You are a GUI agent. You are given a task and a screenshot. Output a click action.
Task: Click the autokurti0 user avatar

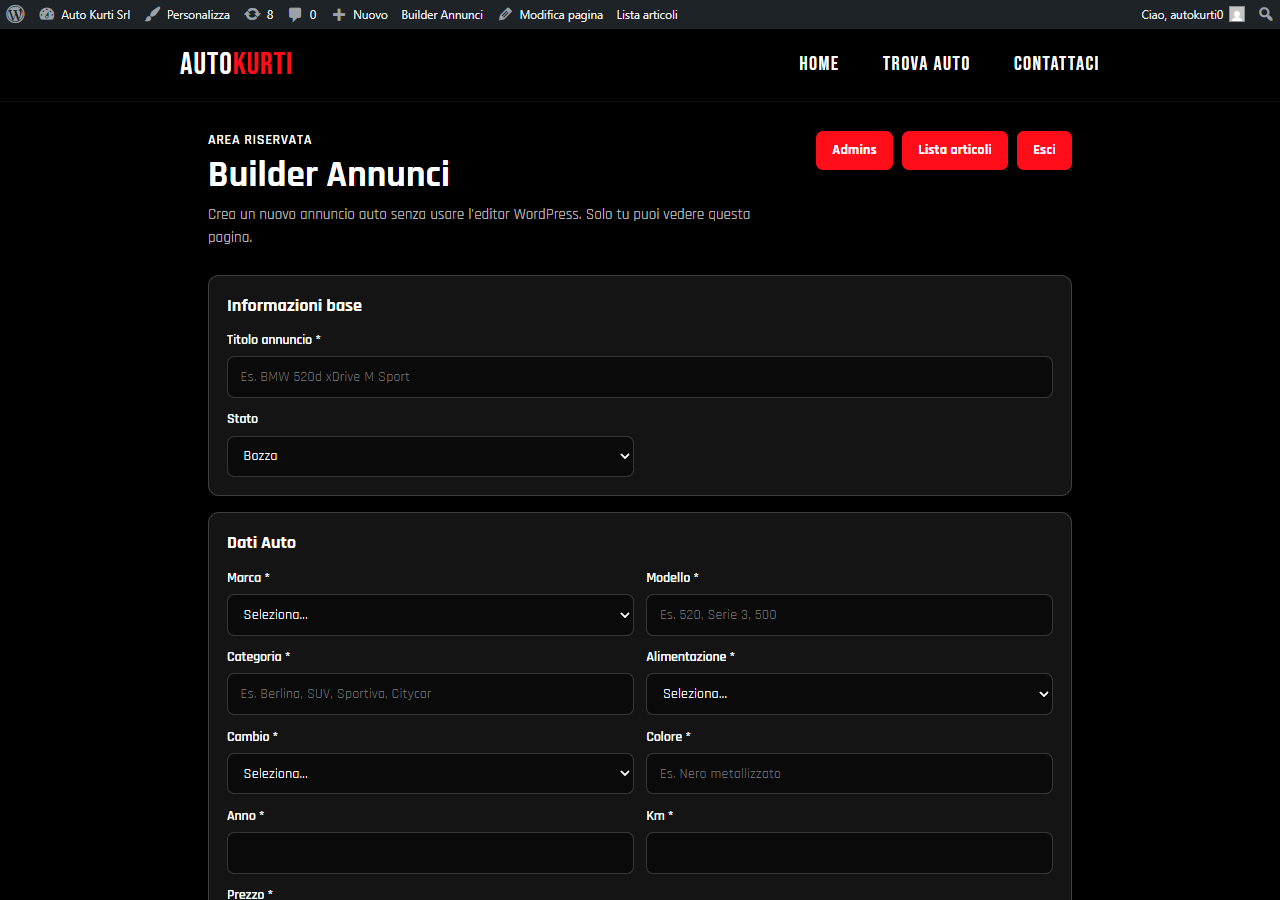coord(1237,14)
